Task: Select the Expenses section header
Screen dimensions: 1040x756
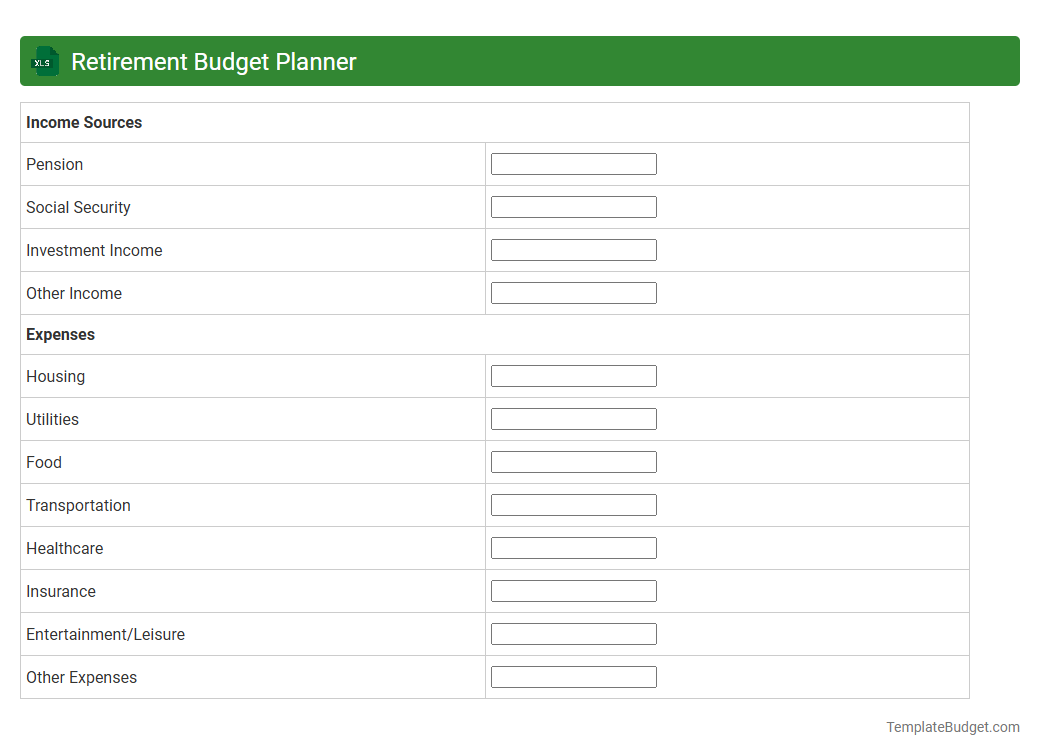Action: click(60, 334)
